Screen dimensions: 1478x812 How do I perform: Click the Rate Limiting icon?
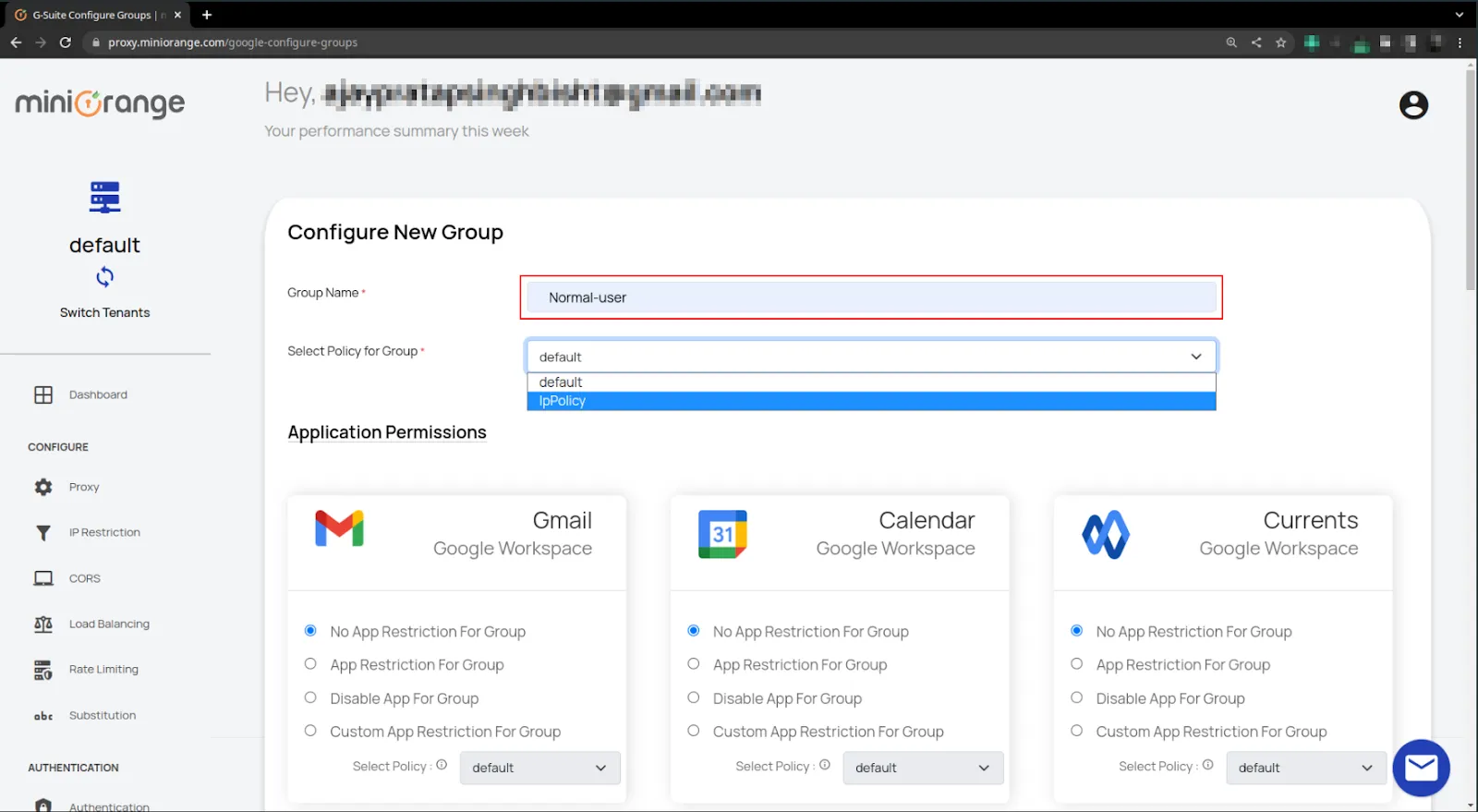pos(43,670)
